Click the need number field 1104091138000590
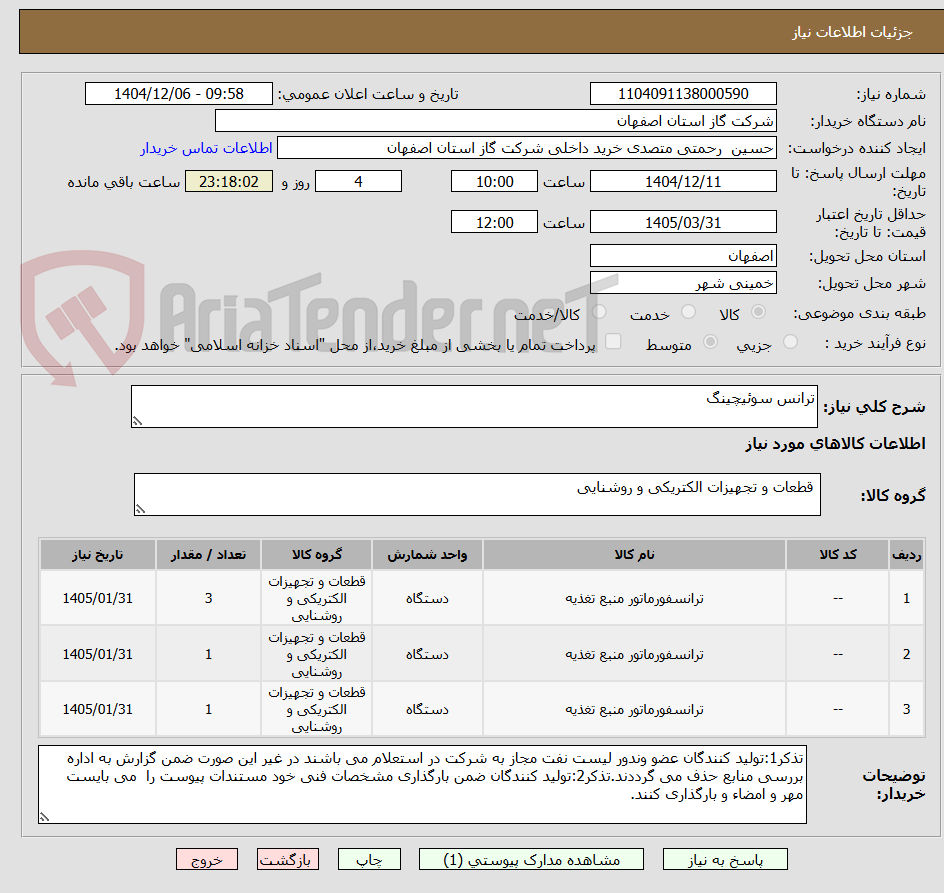This screenshot has width=944, height=893. (683, 94)
